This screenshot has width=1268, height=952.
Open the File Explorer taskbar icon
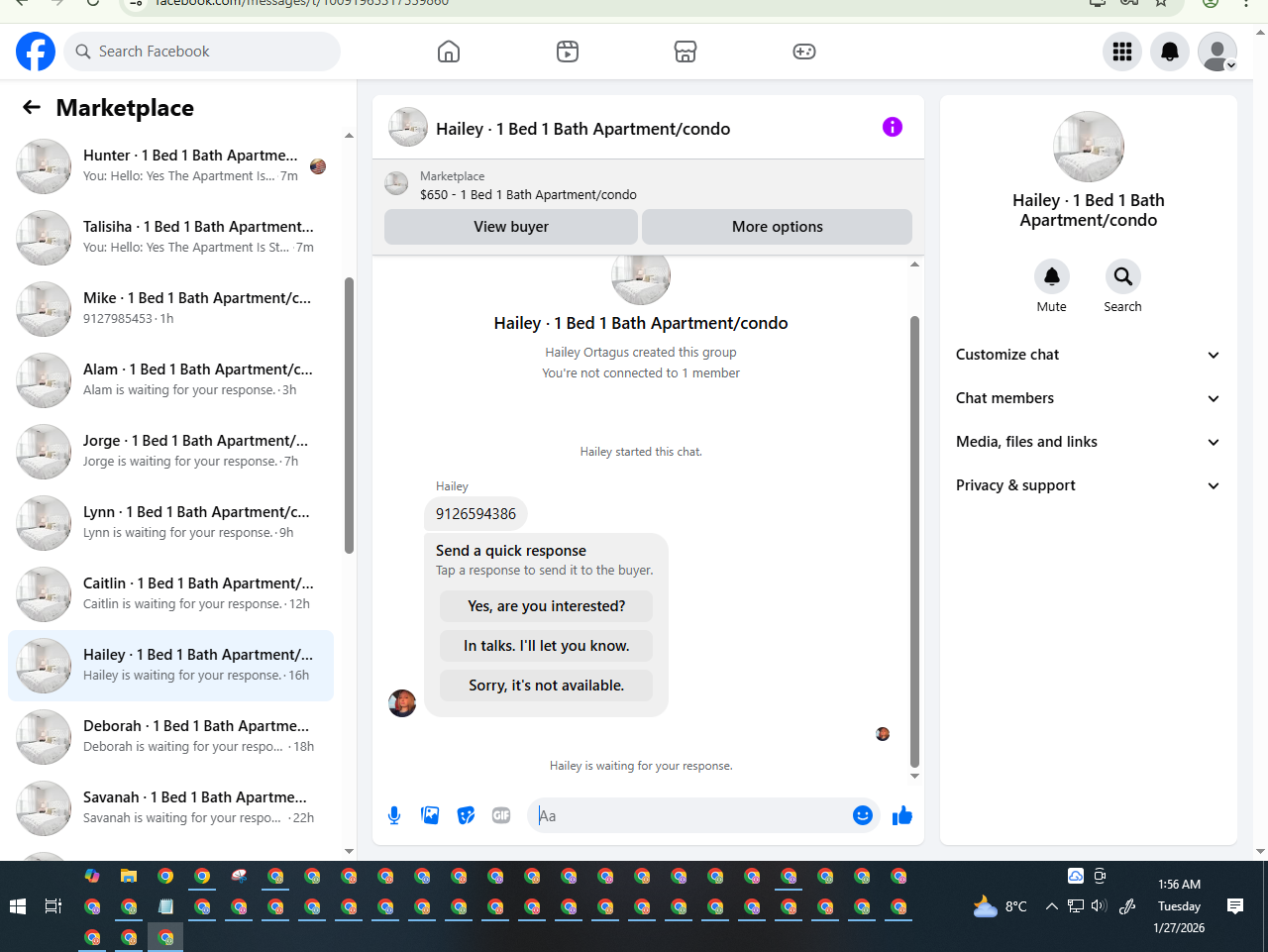(129, 876)
